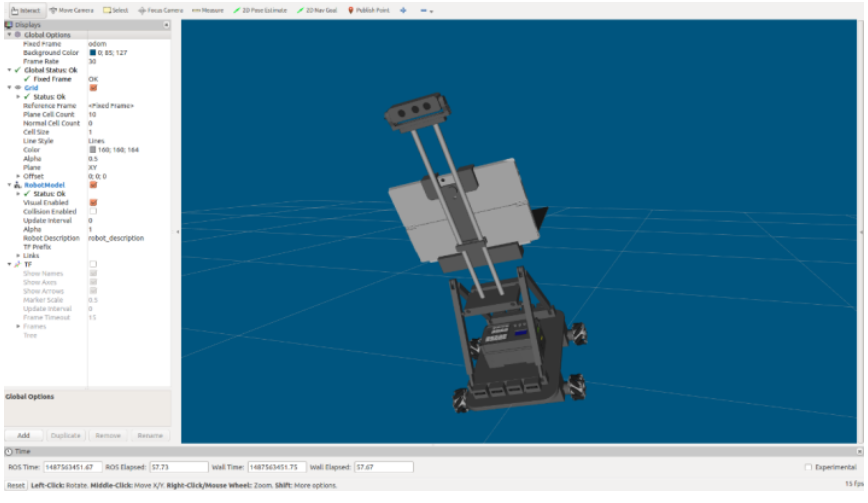
Task: Click the RobotModel robot icon
Action: [18, 185]
